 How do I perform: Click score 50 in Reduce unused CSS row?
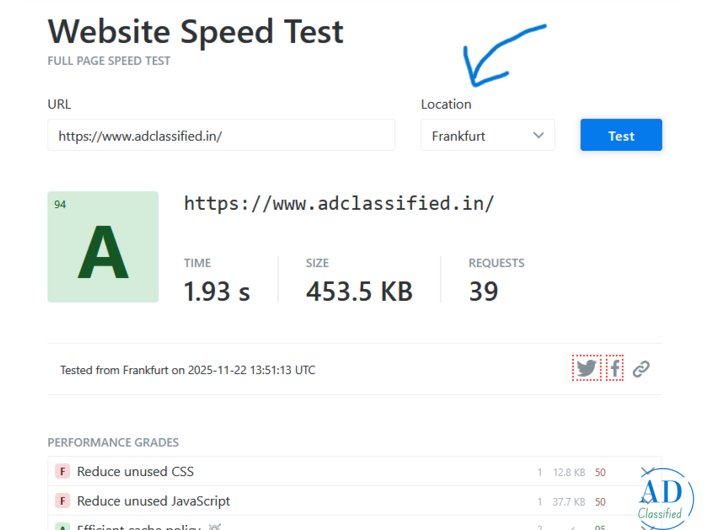pyautogui.click(x=600, y=472)
